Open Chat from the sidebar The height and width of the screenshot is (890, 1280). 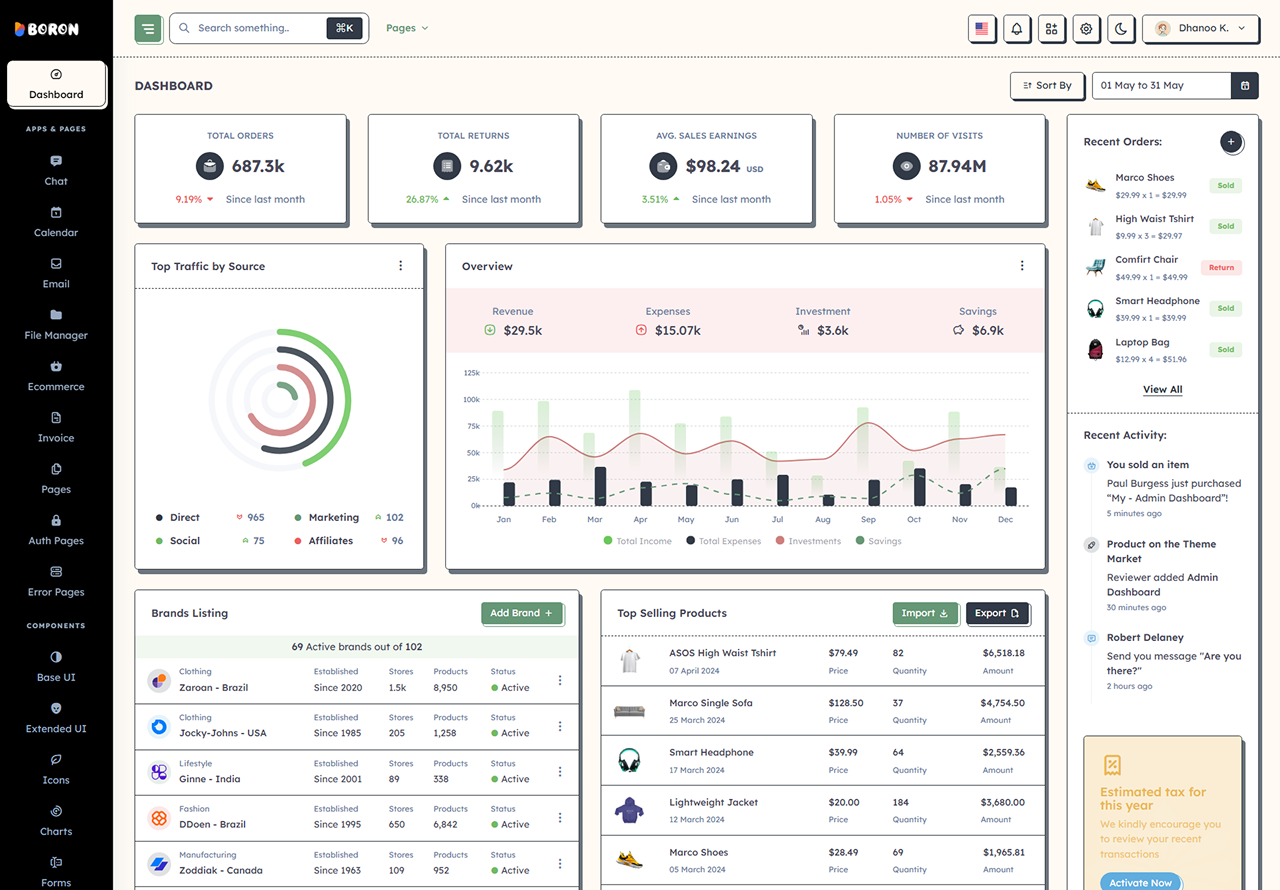click(x=56, y=170)
